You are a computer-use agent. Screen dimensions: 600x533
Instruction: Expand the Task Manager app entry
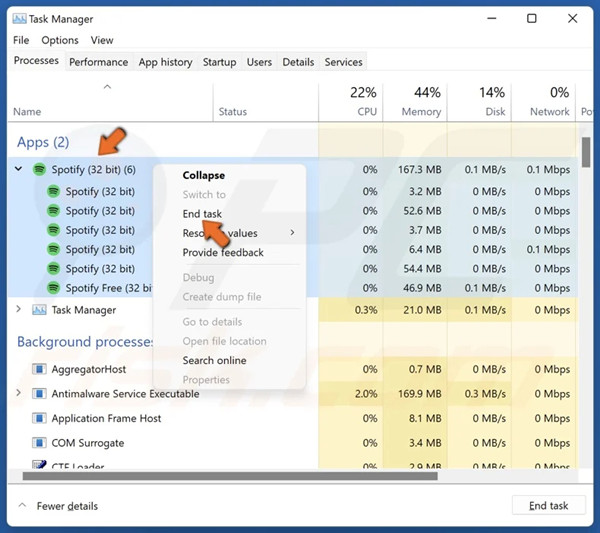click(x=18, y=309)
